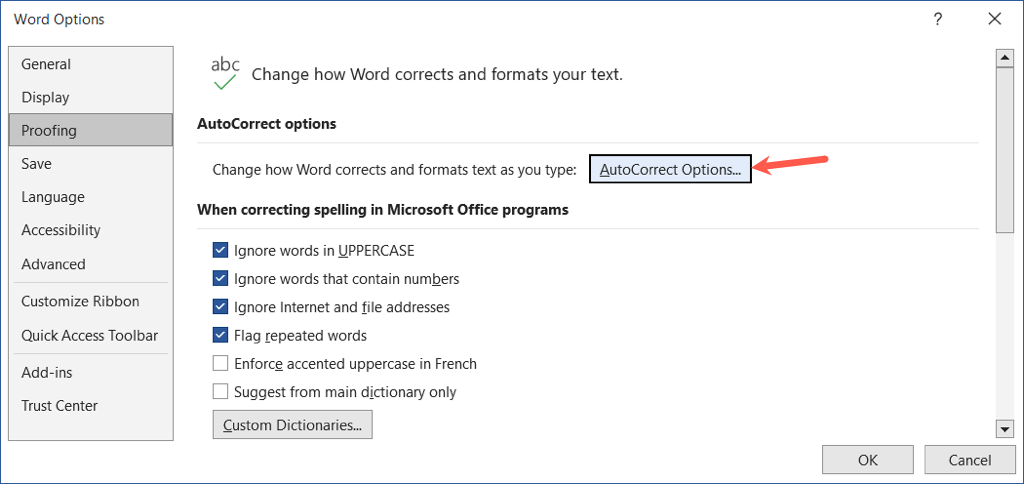
Task: Click the vertical scrollbar thumb
Action: coord(1005,150)
